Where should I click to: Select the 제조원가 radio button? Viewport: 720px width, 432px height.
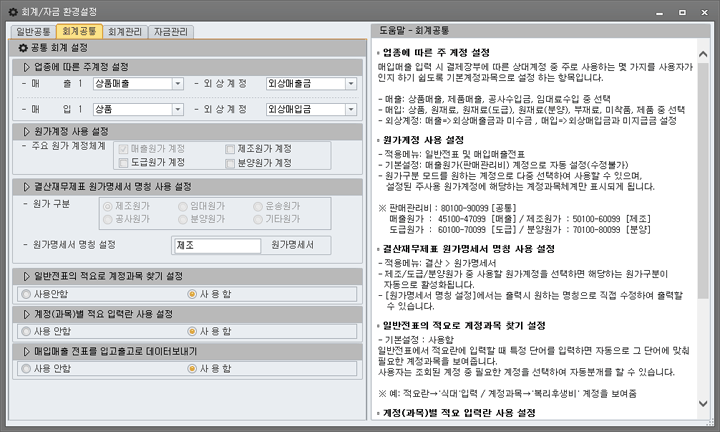pos(108,207)
